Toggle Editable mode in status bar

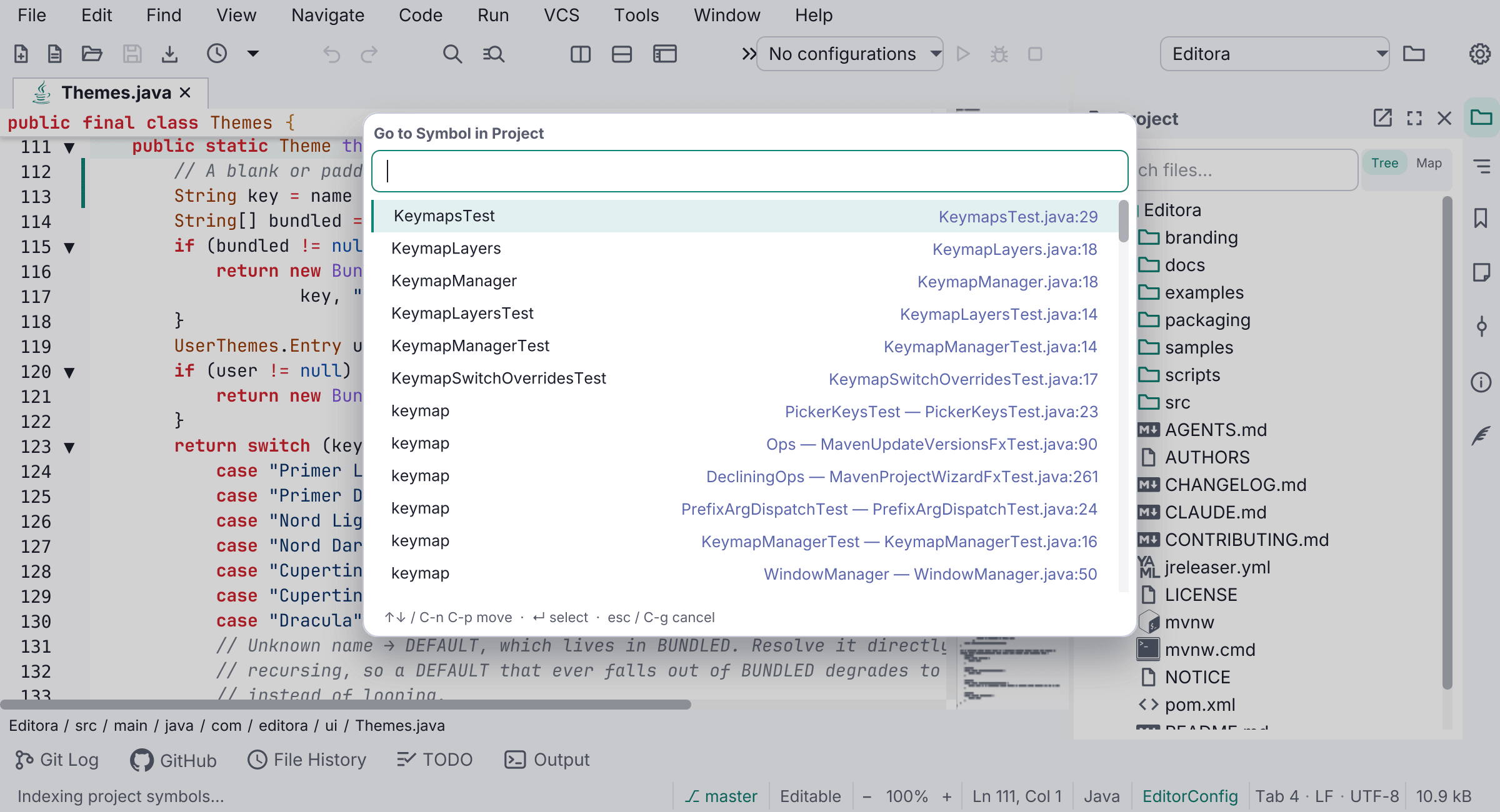point(810,796)
